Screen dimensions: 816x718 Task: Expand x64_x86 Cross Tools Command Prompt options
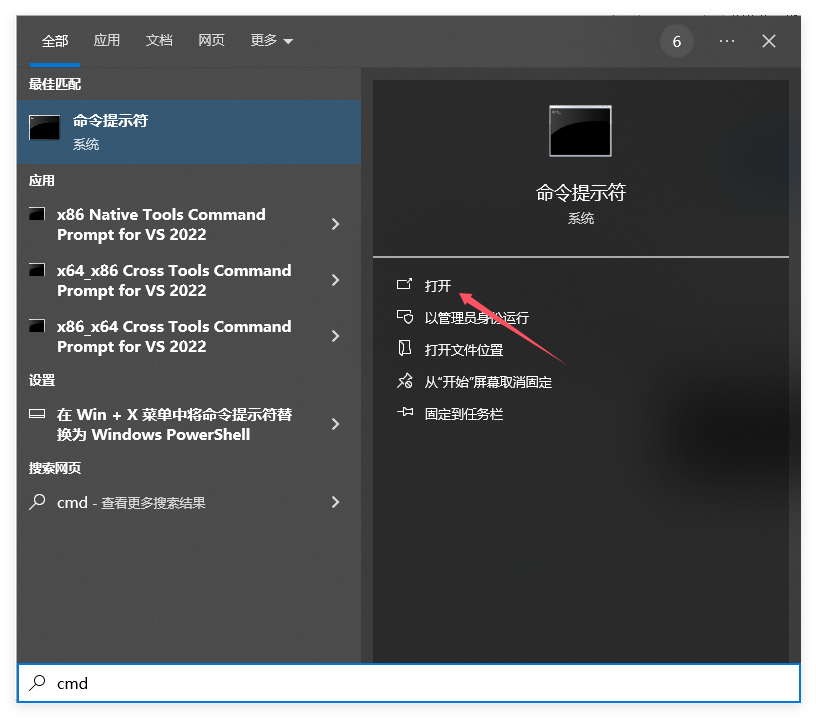point(335,280)
